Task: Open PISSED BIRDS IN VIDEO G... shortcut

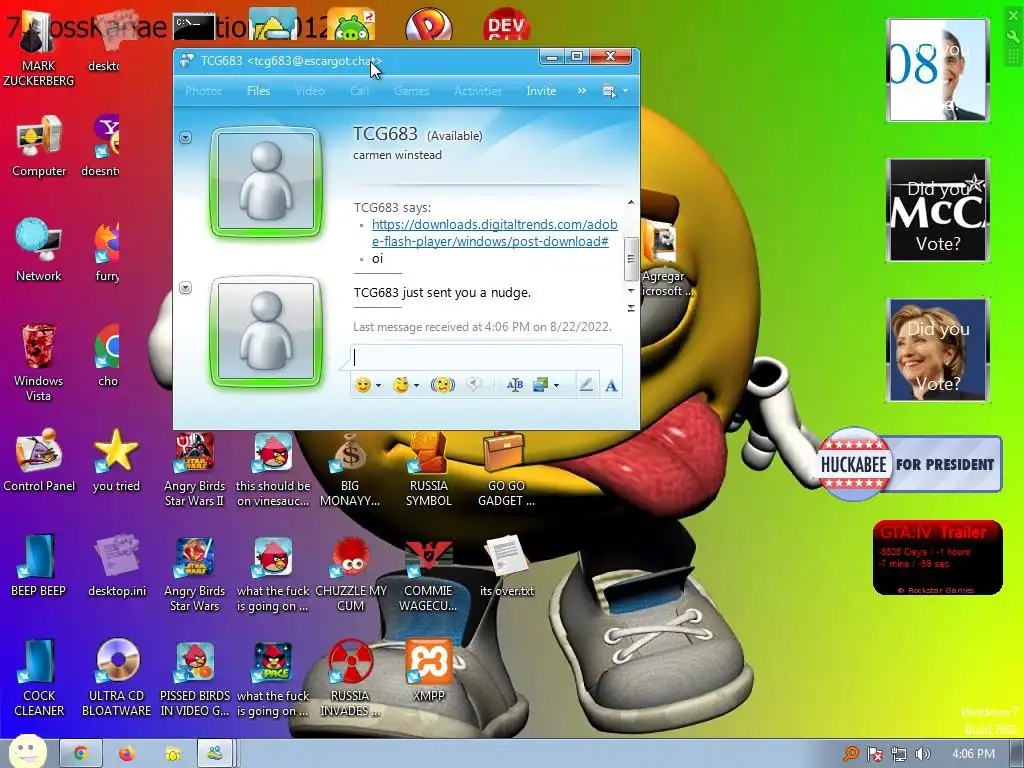Action: pos(195,678)
